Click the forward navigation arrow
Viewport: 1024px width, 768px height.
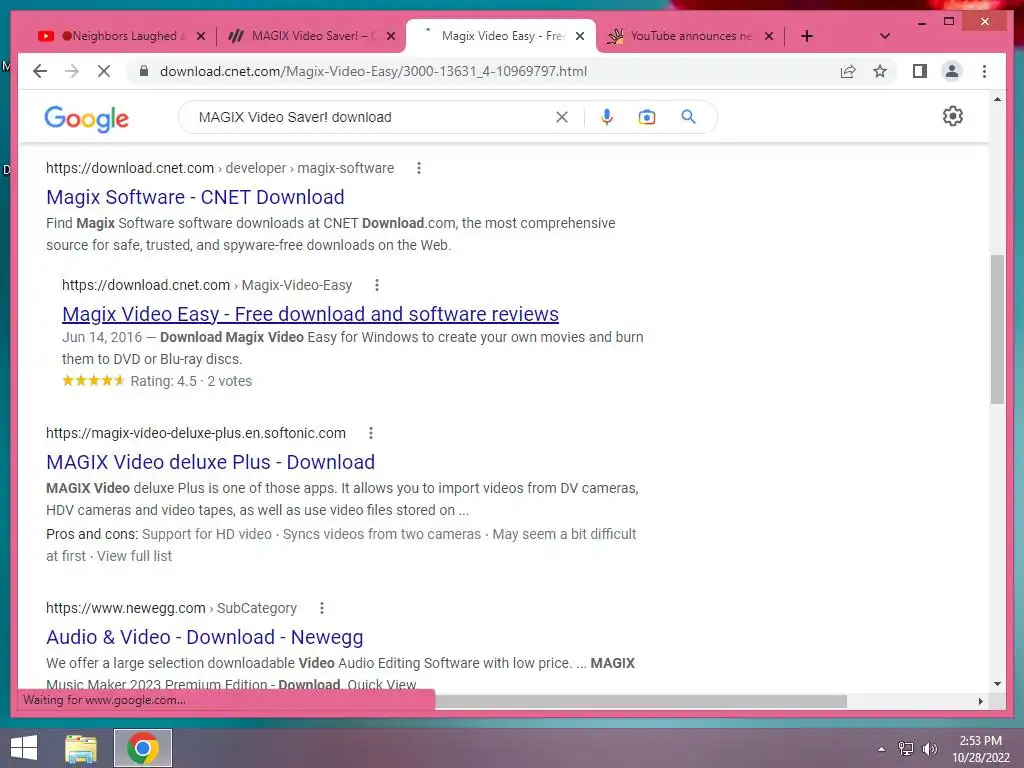pyautogui.click(x=72, y=71)
